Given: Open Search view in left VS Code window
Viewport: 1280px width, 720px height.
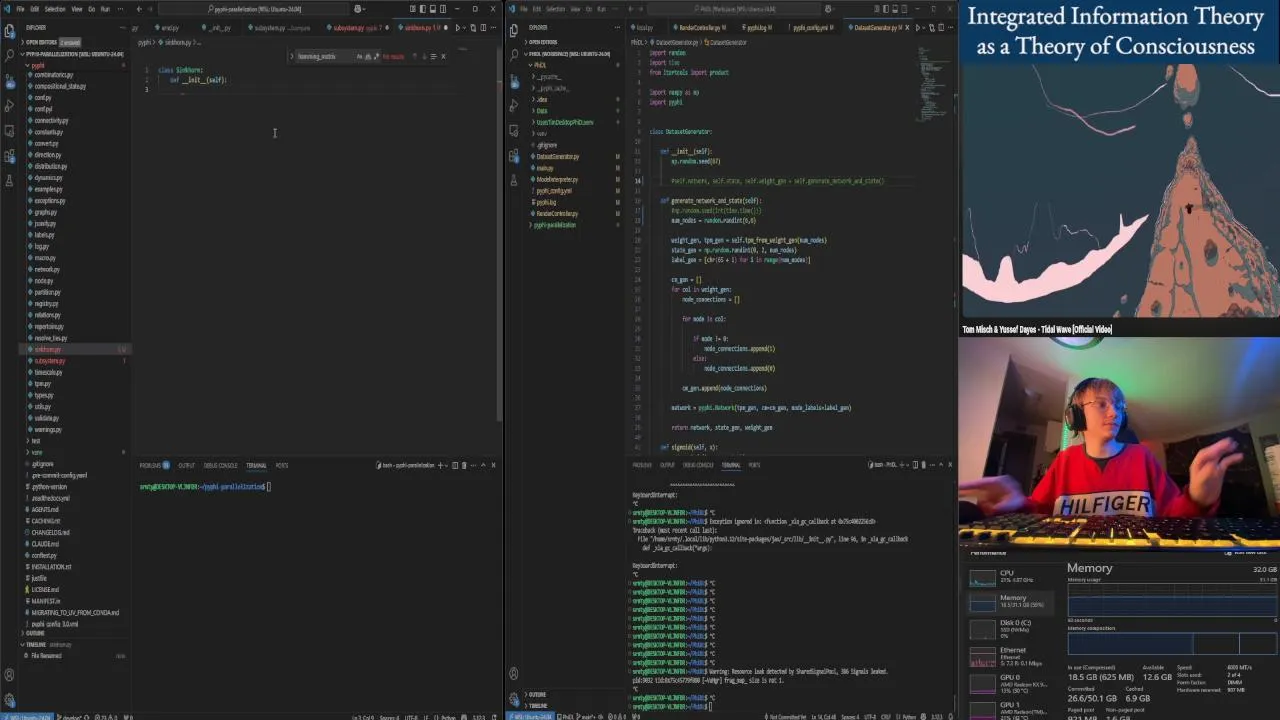Looking at the screenshot, I should coord(10,55).
